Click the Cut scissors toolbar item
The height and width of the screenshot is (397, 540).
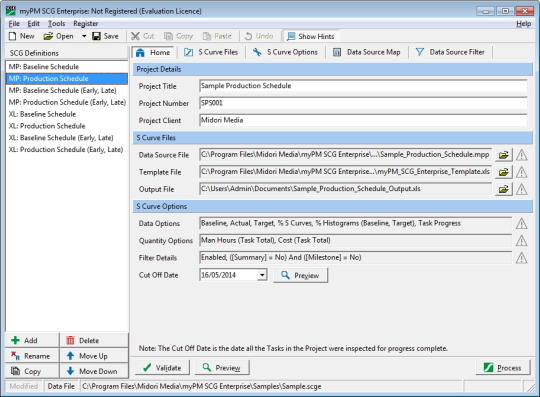click(x=143, y=36)
